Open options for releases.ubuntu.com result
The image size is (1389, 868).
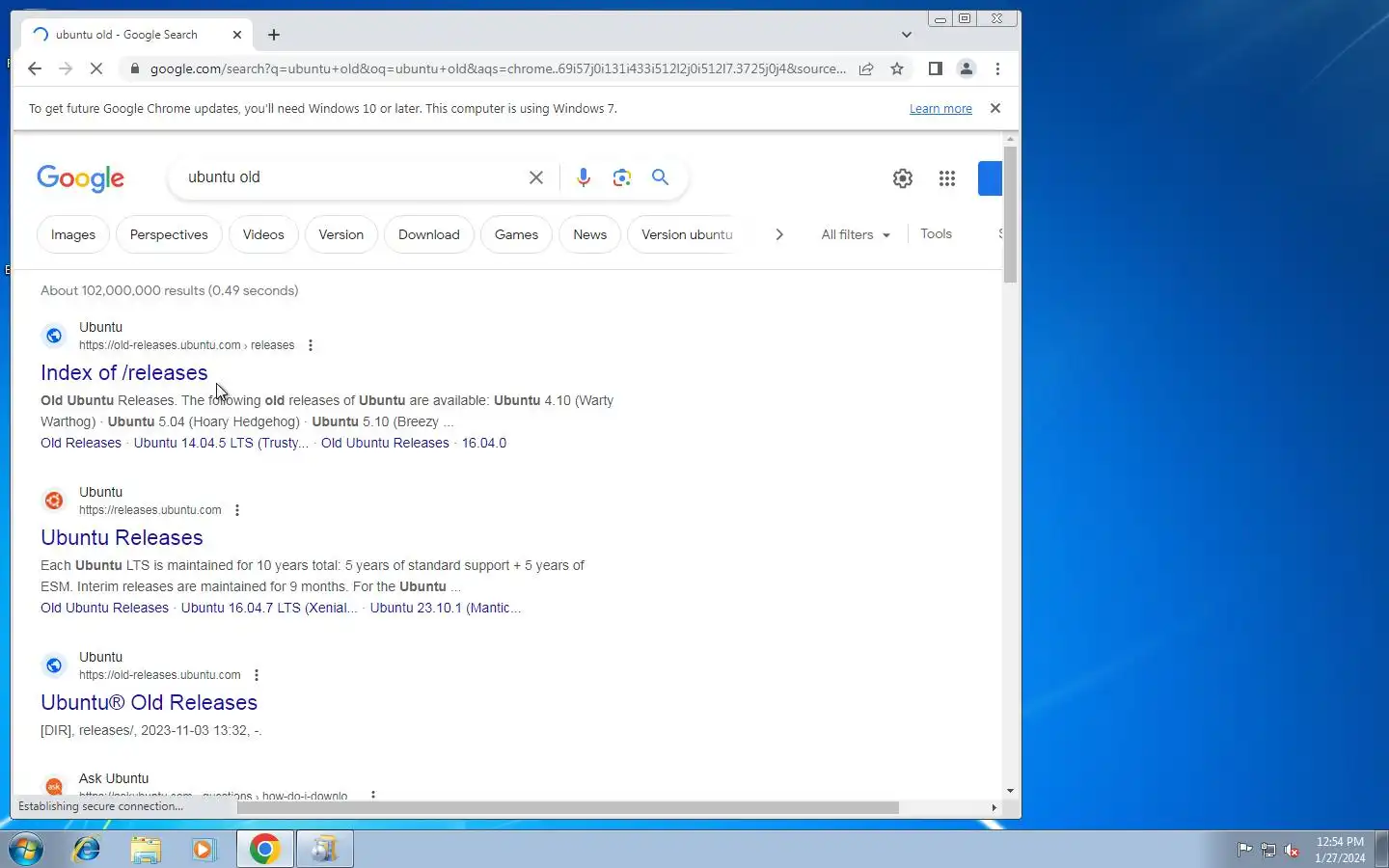click(237, 510)
